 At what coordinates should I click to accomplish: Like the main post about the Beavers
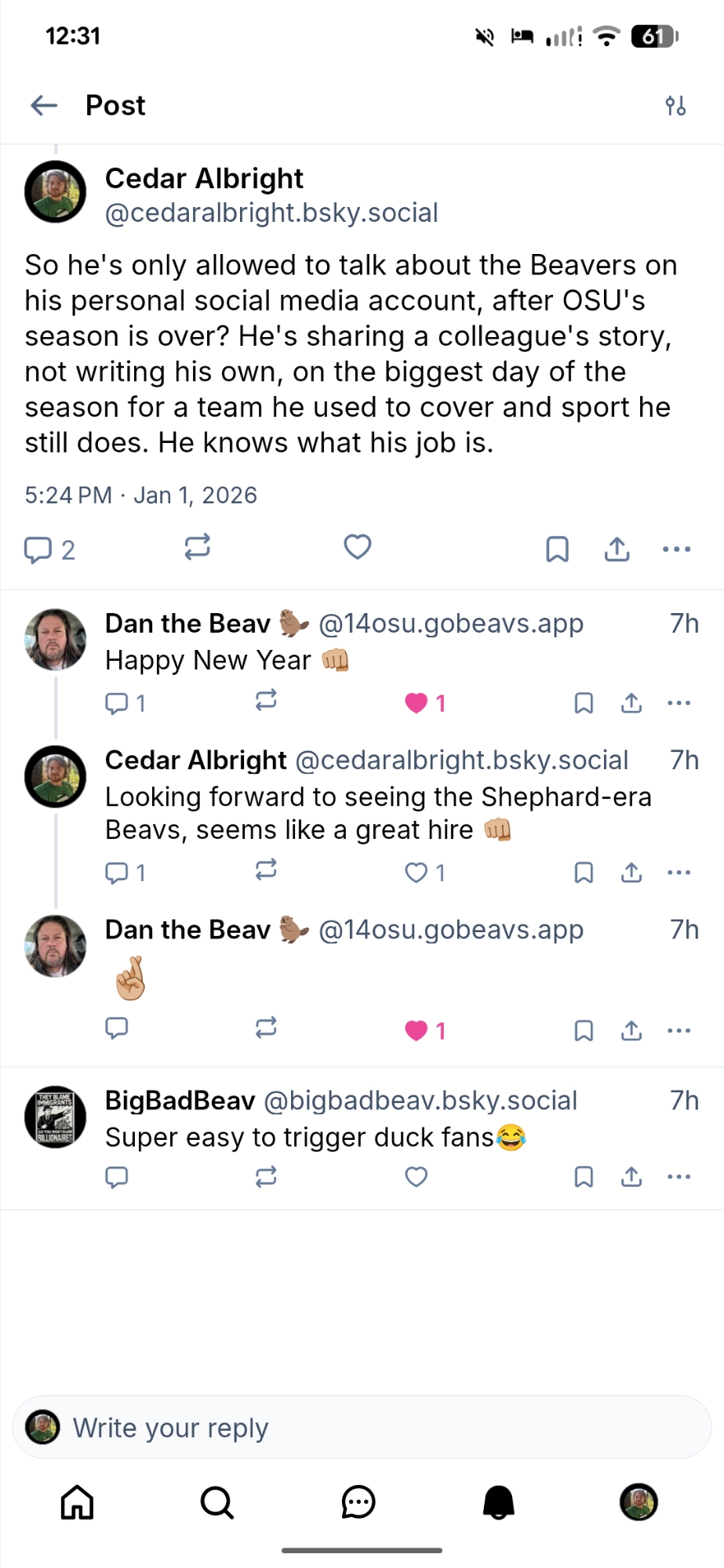358,546
